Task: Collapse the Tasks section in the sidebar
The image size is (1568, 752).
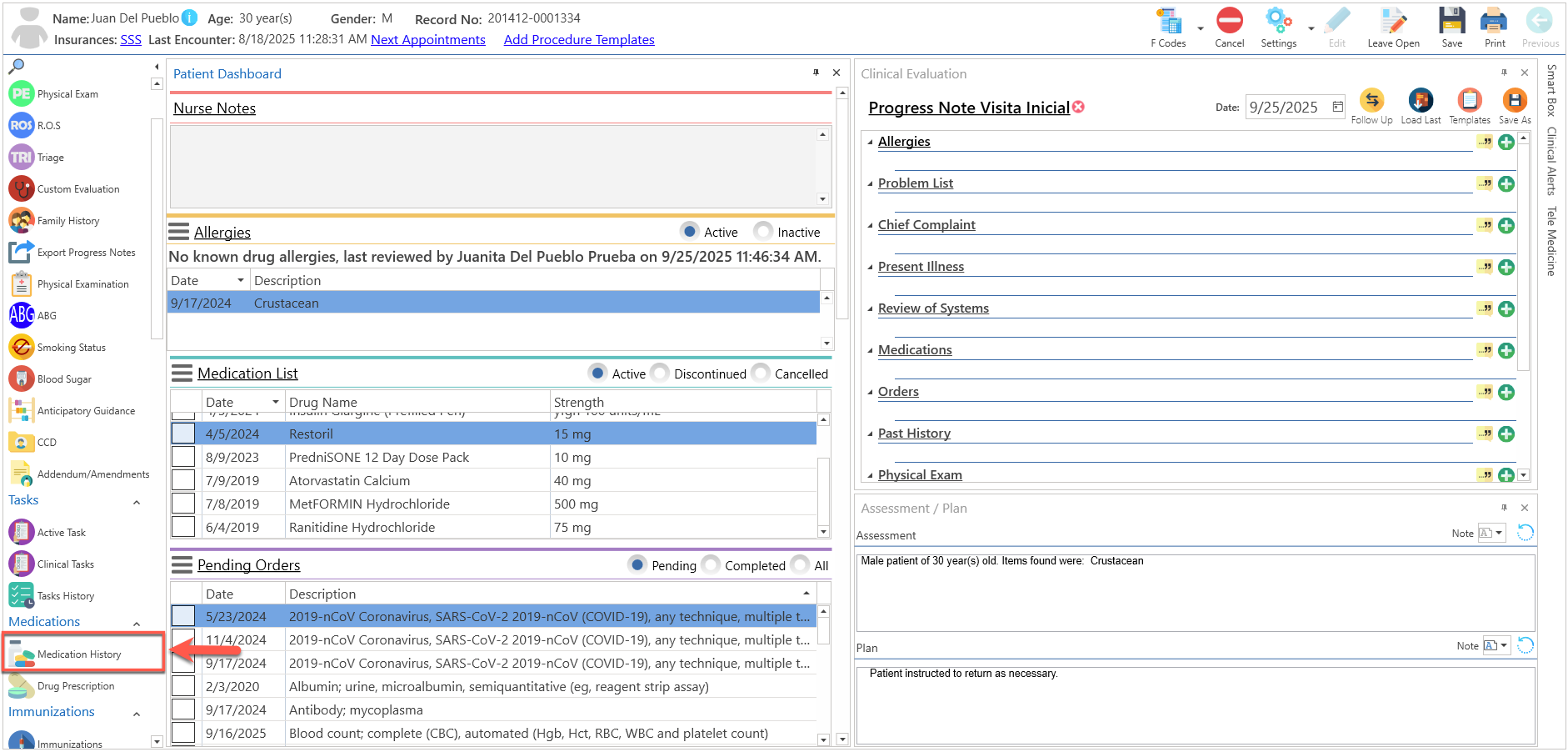Action: click(137, 503)
